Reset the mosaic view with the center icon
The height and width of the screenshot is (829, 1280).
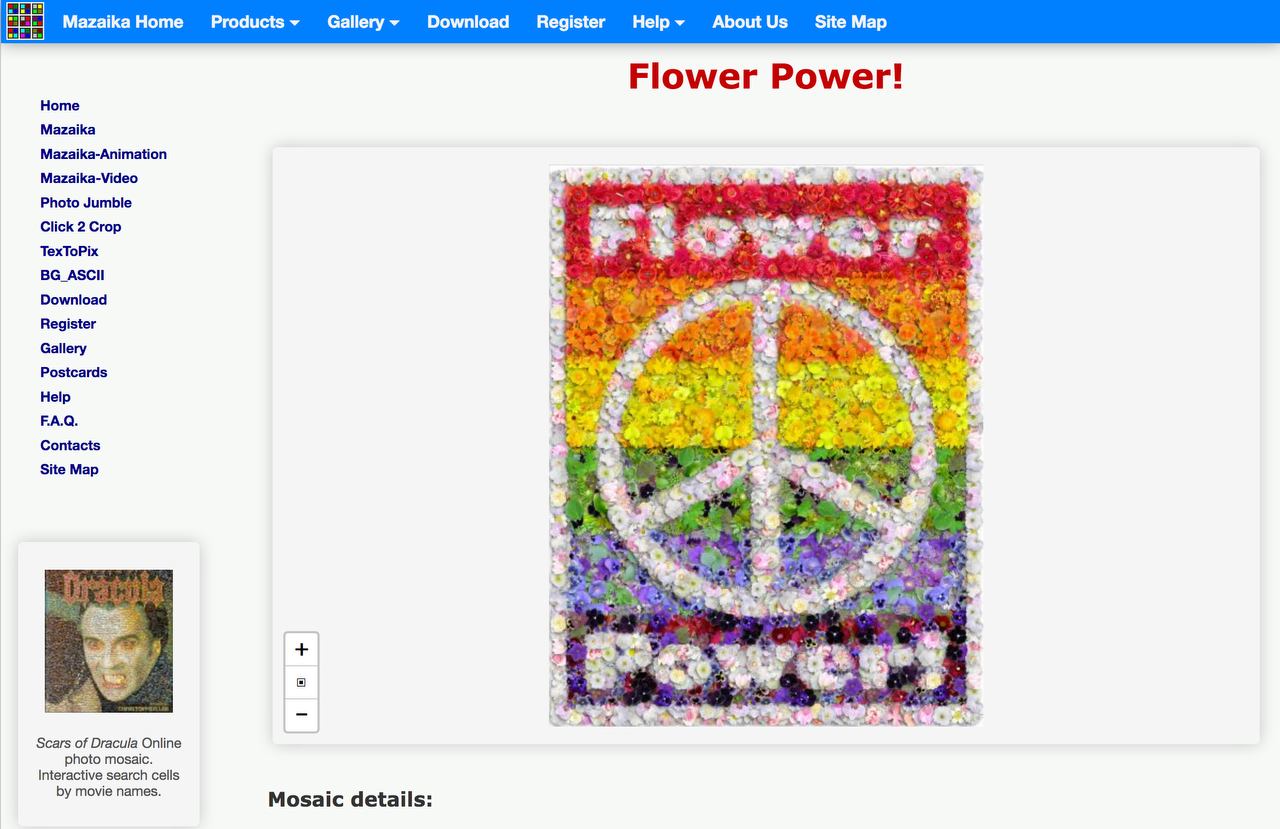(x=301, y=681)
